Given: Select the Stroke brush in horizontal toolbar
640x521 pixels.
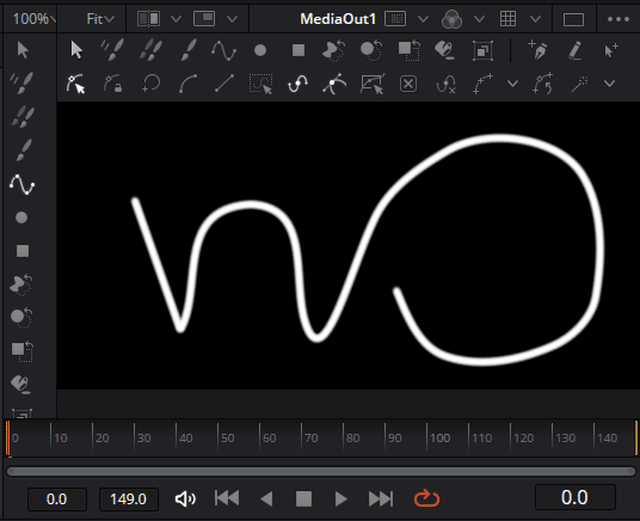Looking at the screenshot, I should 188,50.
